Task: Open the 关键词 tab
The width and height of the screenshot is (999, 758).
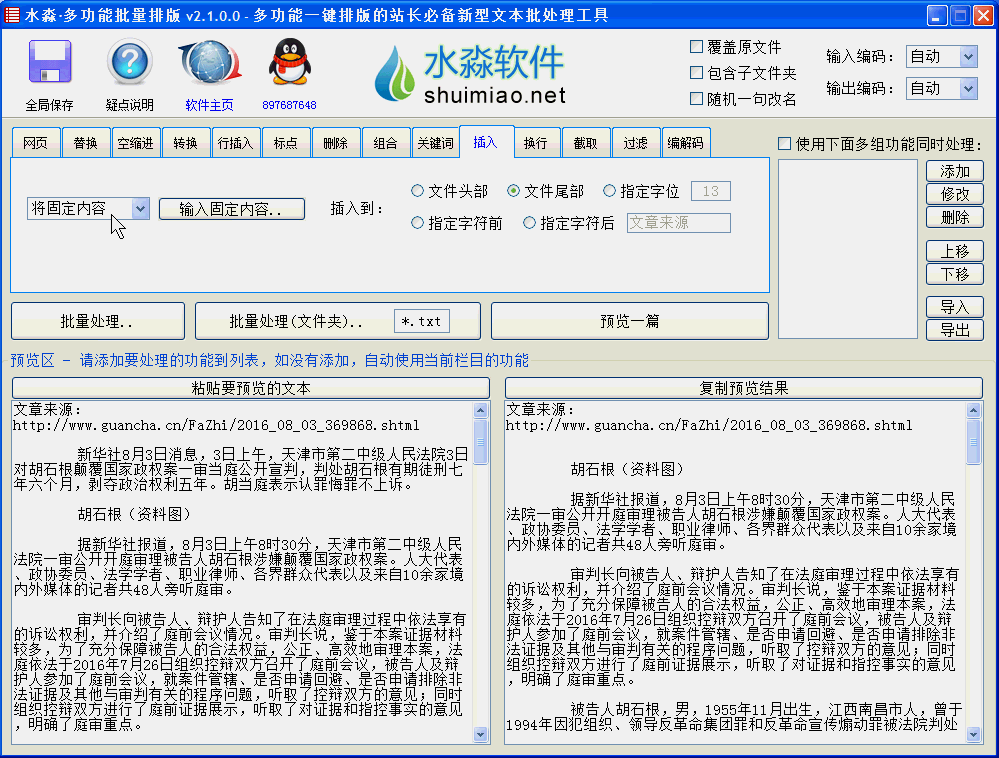Action: tap(435, 143)
